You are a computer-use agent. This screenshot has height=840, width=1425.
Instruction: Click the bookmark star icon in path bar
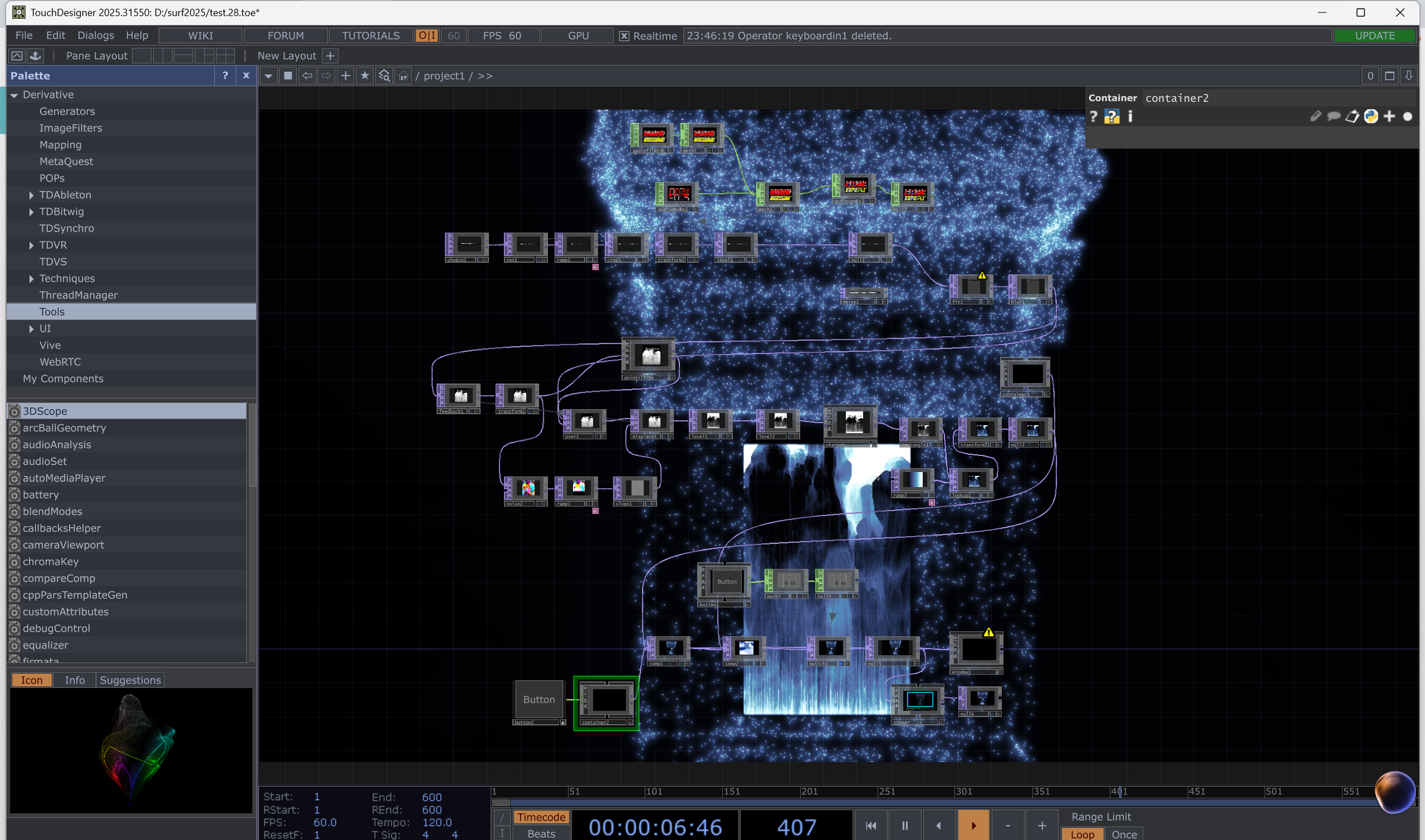(365, 76)
